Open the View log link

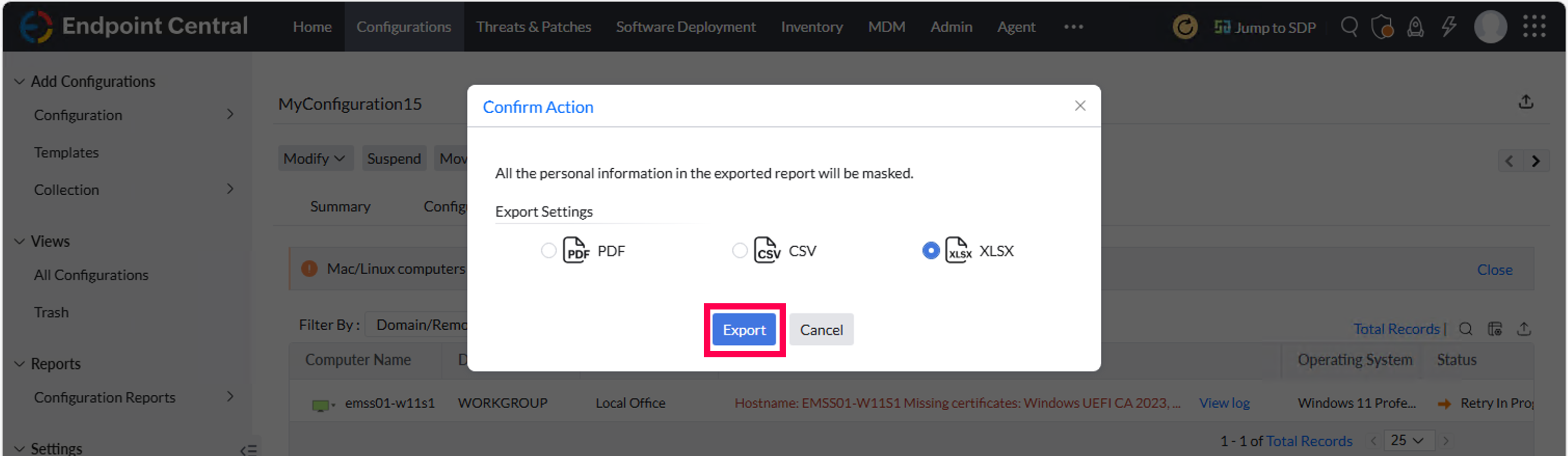pyautogui.click(x=1224, y=403)
